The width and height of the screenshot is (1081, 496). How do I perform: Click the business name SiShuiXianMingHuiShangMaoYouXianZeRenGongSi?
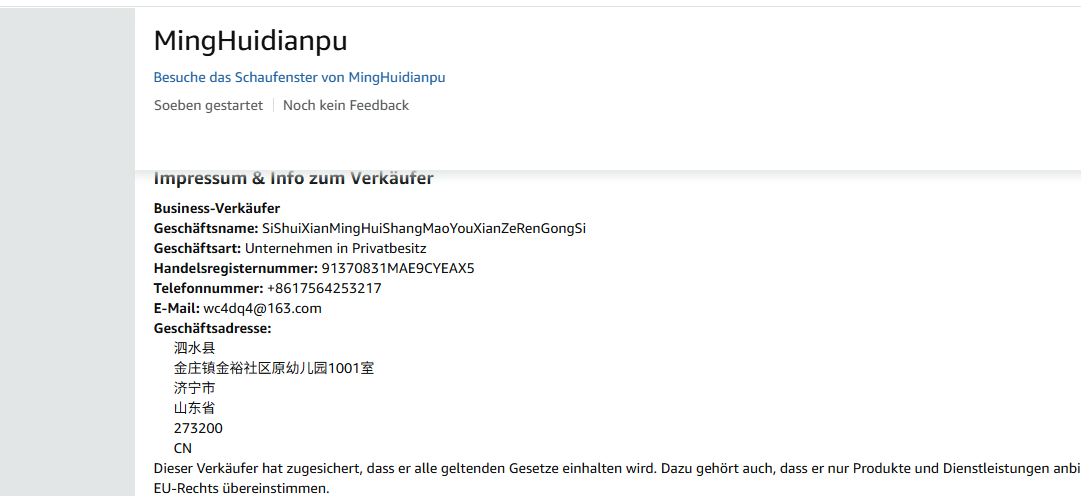pos(416,228)
